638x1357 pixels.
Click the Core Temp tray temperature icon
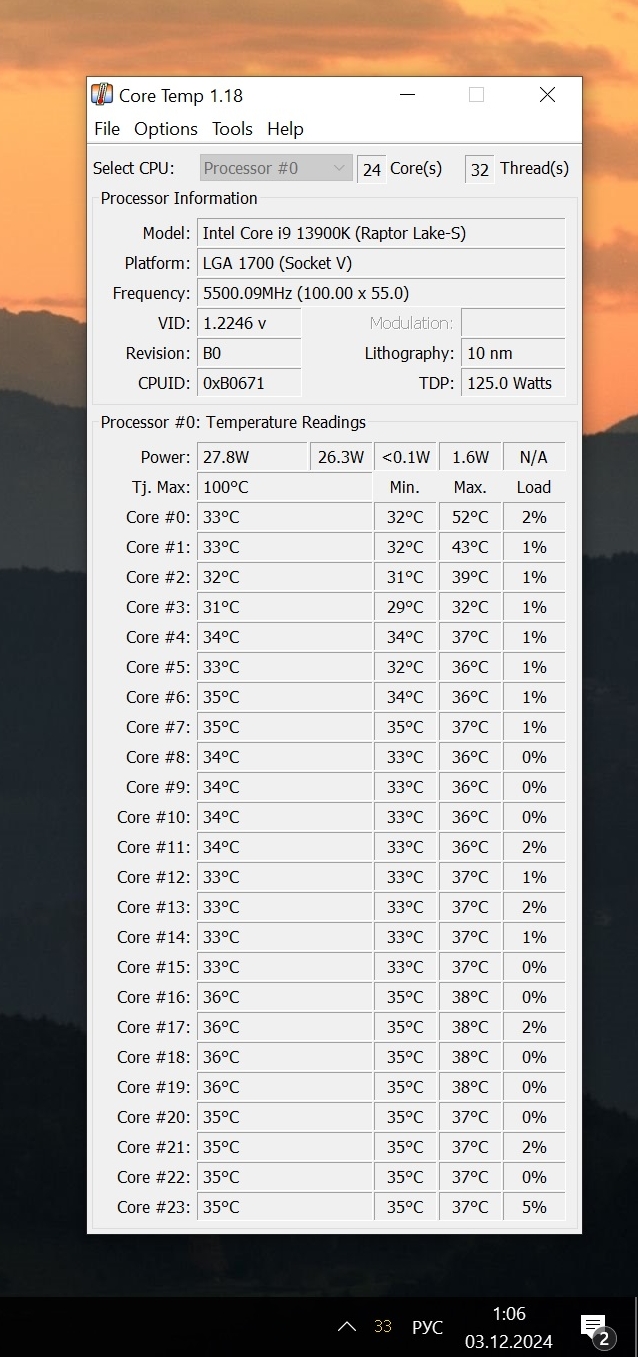coord(383,1327)
